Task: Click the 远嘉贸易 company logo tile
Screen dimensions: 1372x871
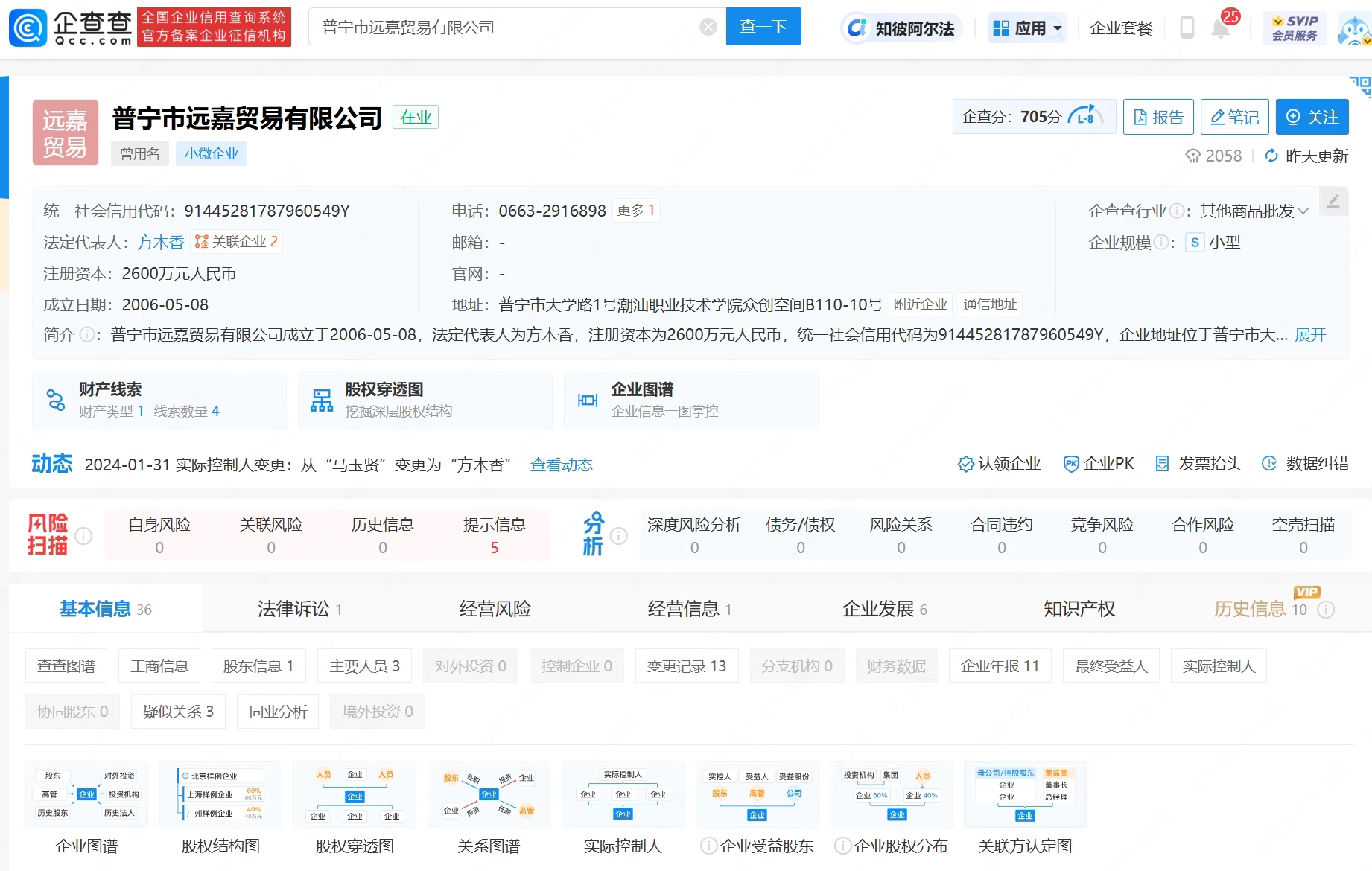Action: pos(66,133)
